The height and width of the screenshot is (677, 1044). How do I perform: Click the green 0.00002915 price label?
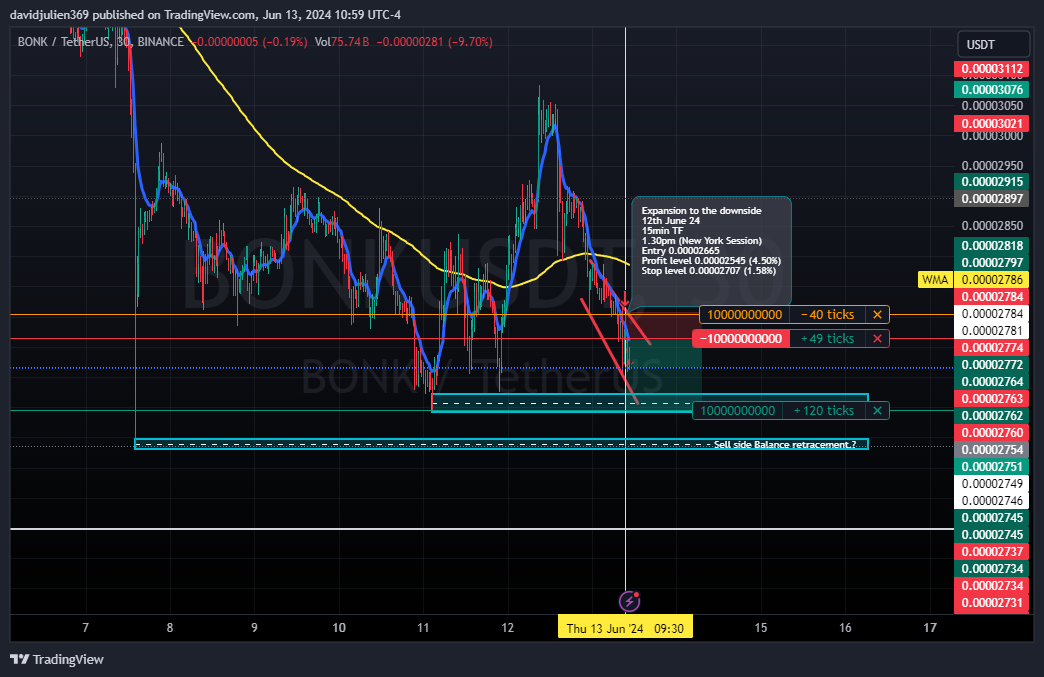[992, 182]
